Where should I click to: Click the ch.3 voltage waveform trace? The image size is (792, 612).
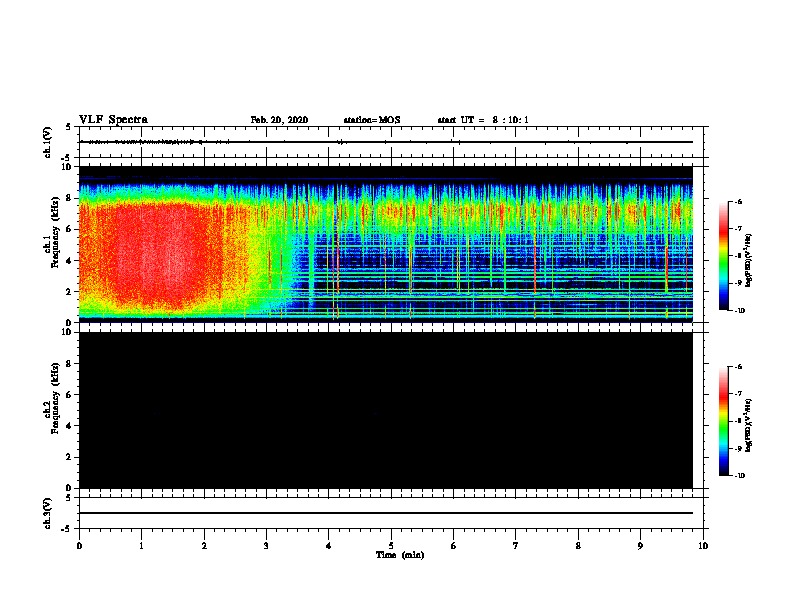(x=386, y=513)
